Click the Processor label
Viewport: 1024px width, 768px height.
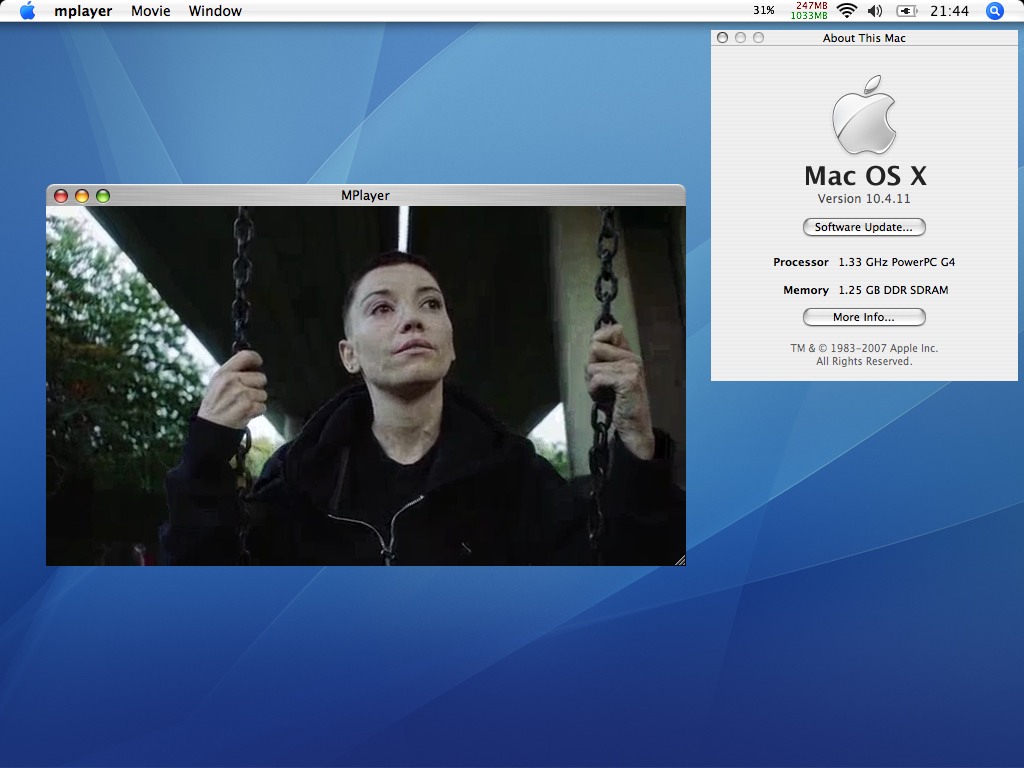tap(801, 262)
